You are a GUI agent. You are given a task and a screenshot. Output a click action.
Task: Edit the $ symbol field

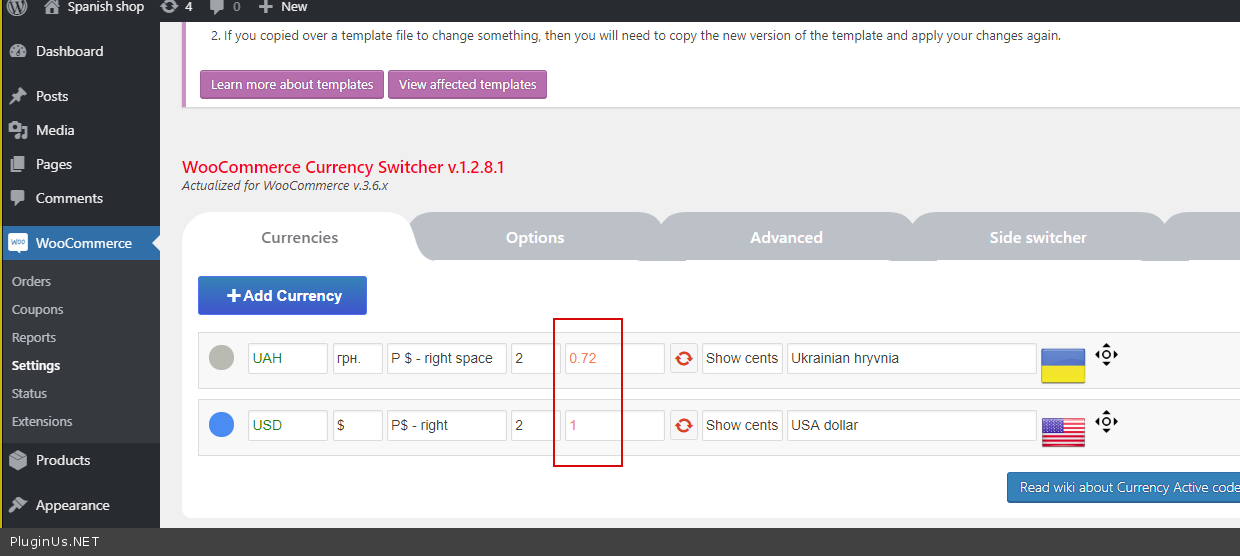click(358, 425)
